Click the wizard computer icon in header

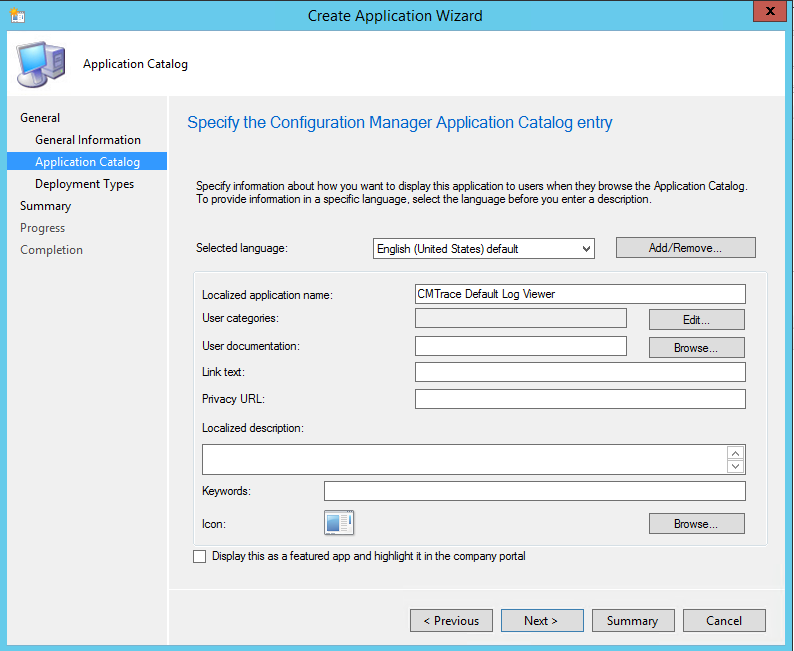pyautogui.click(x=41, y=64)
